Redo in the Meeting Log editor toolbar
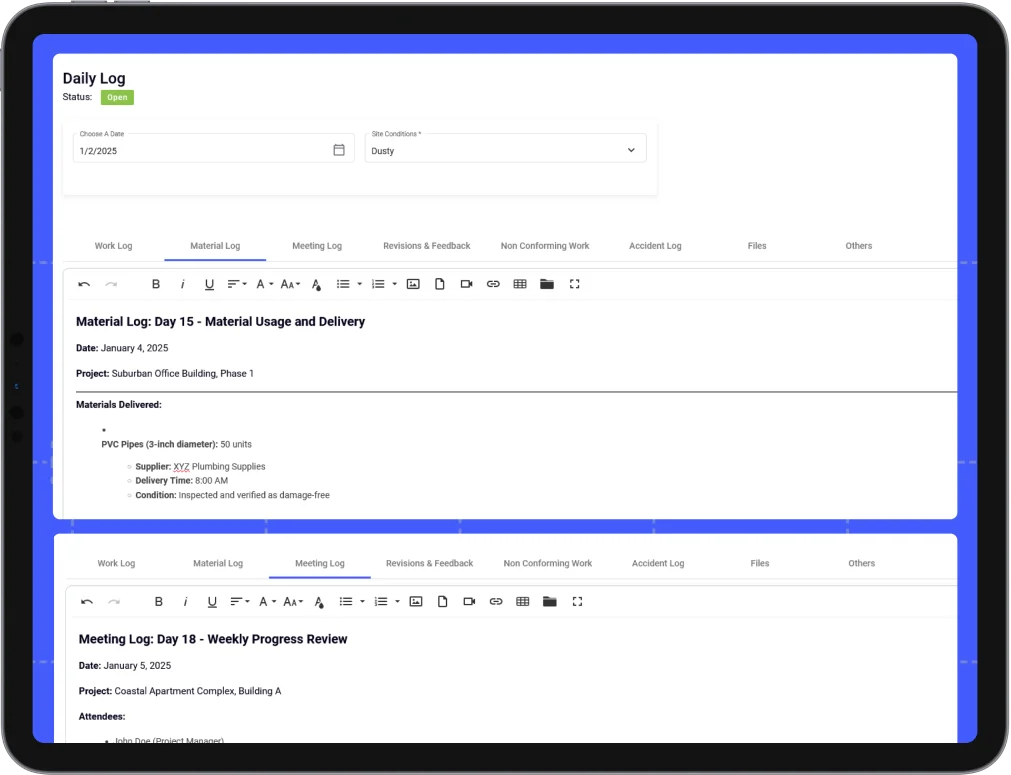Viewport: 1011px width, 775px height. click(x=114, y=602)
